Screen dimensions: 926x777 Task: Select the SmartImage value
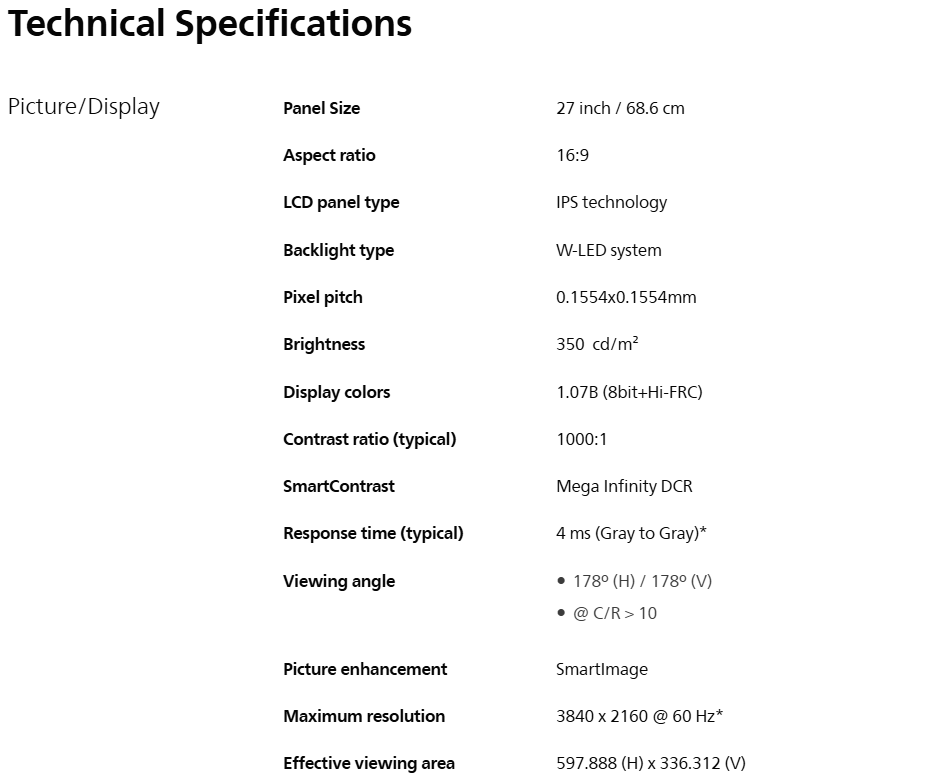click(x=602, y=669)
